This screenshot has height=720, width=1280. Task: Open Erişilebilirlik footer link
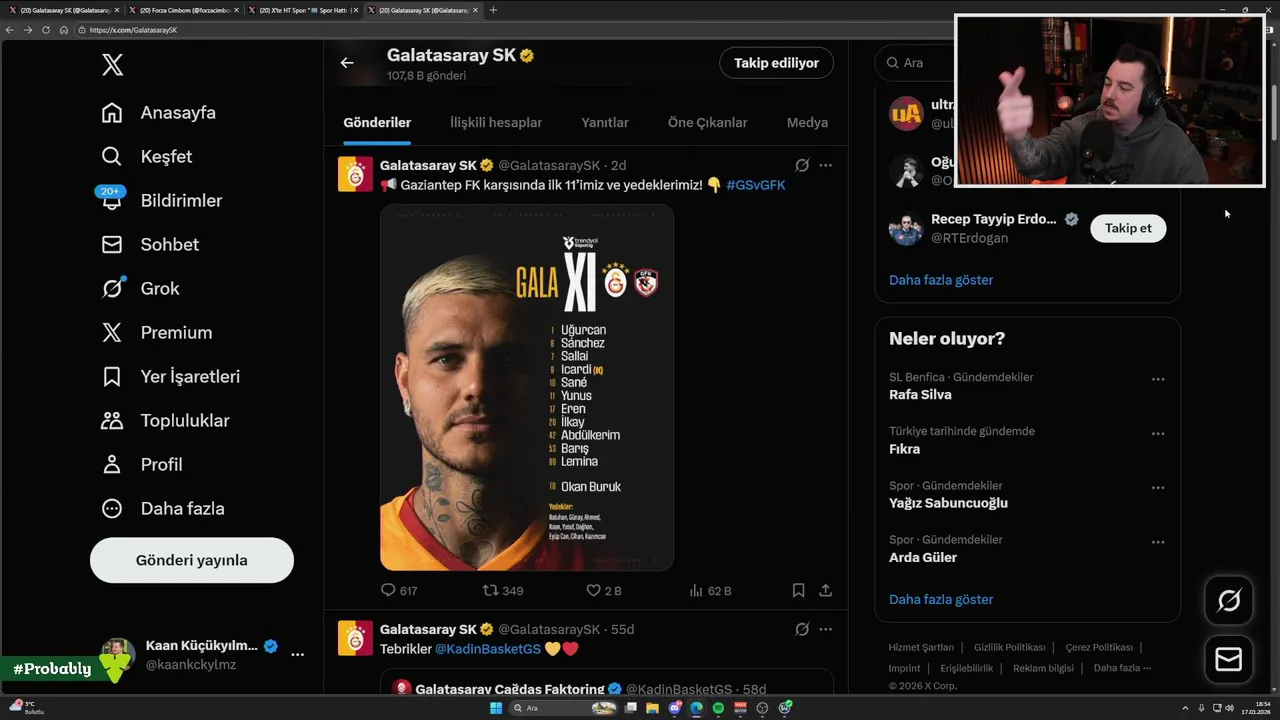point(966,668)
